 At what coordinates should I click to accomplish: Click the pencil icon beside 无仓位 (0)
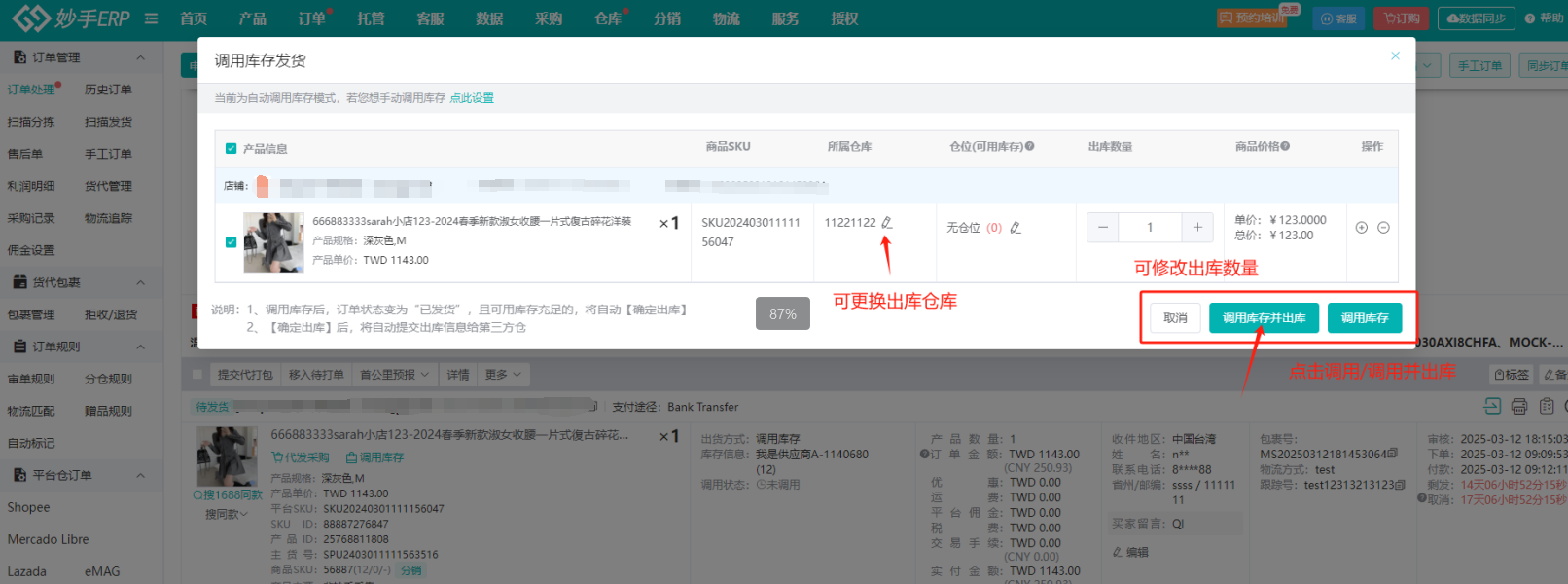(1015, 228)
